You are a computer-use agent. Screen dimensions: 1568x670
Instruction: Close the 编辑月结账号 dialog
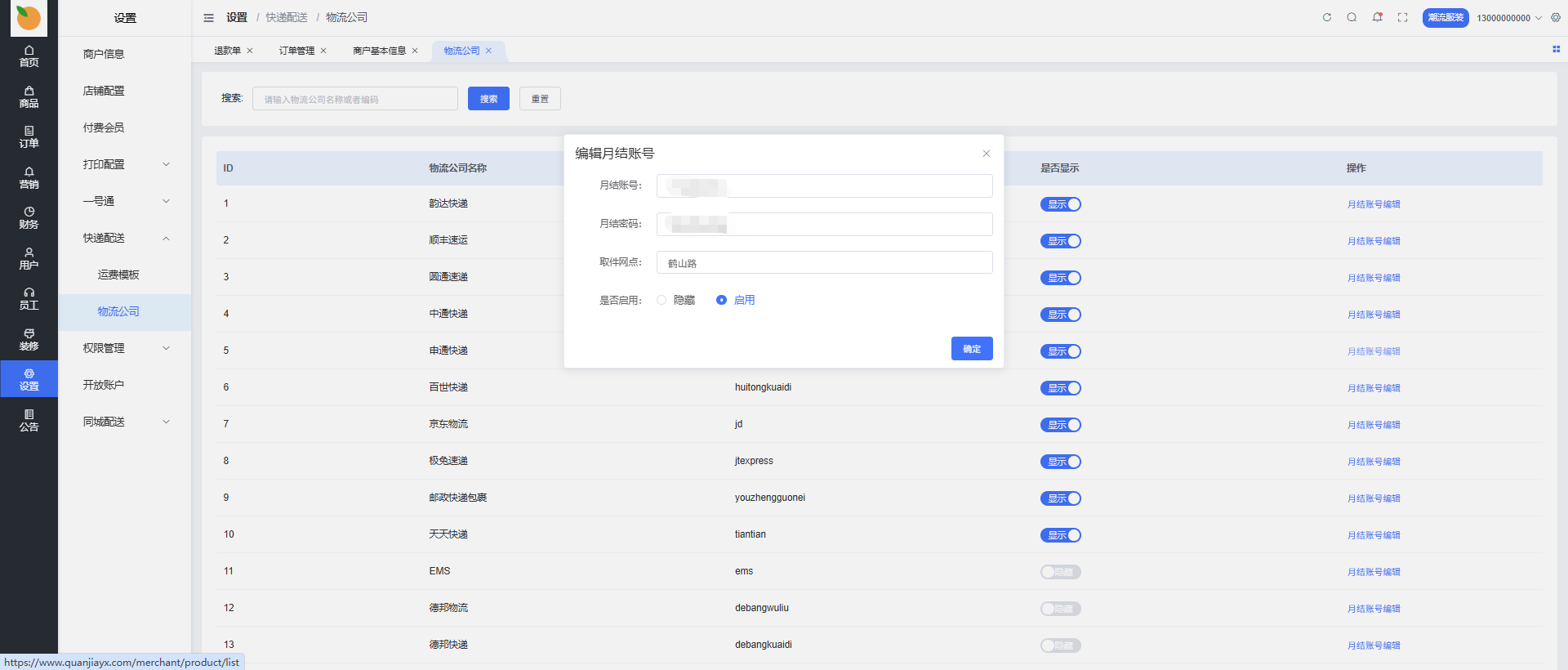tap(986, 154)
